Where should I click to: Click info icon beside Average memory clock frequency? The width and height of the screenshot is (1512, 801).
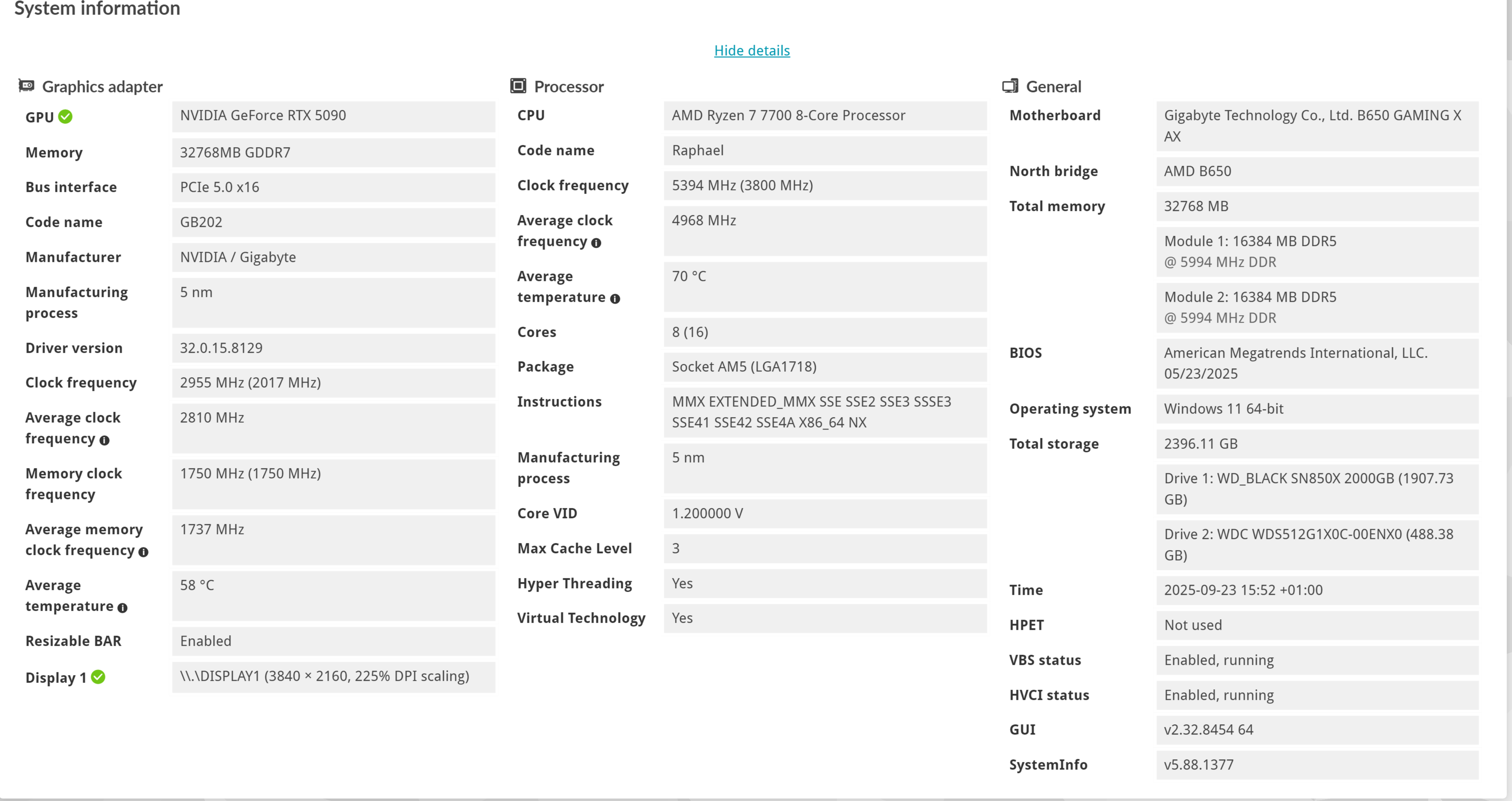point(143,551)
